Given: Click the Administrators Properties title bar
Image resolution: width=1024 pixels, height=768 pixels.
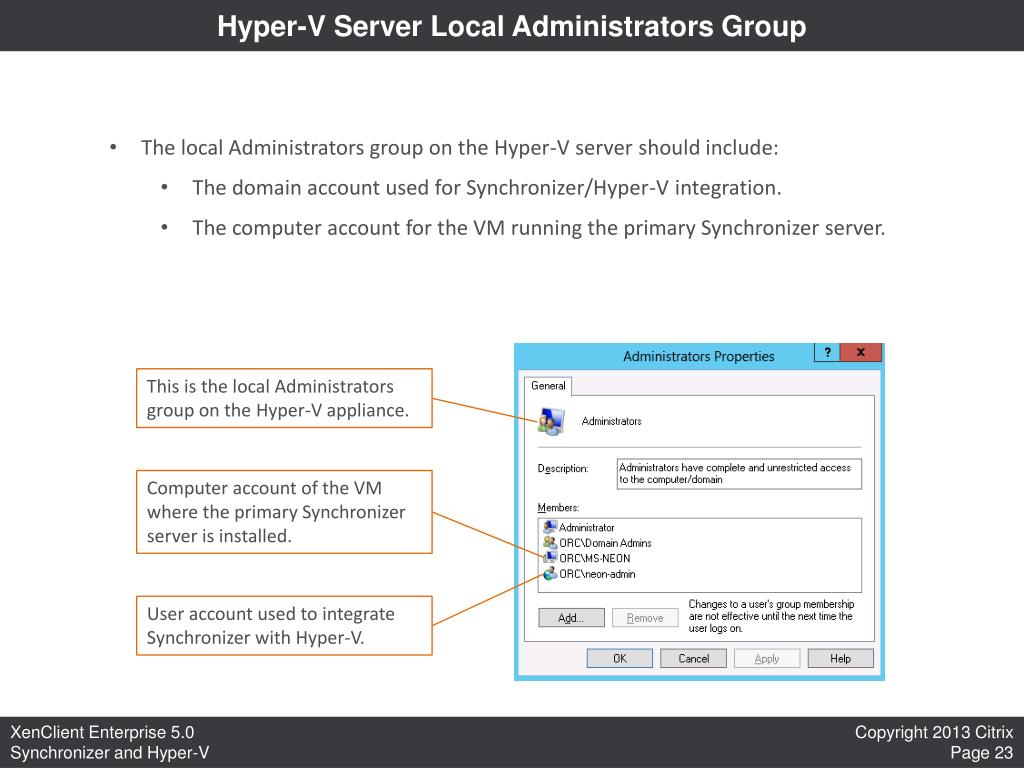Looking at the screenshot, I should coord(698,356).
